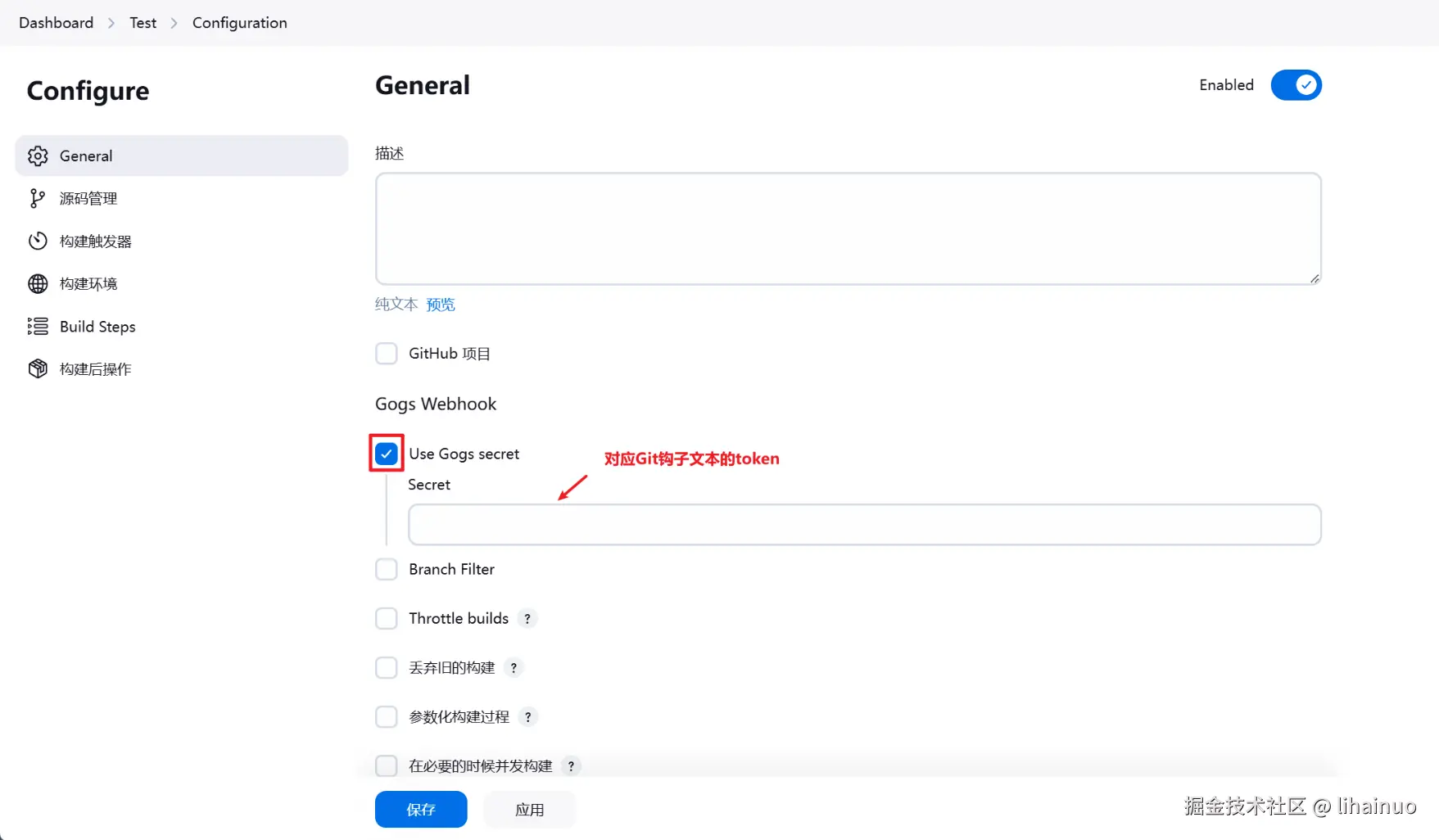
Task: Click the 应用 button
Action: point(528,809)
